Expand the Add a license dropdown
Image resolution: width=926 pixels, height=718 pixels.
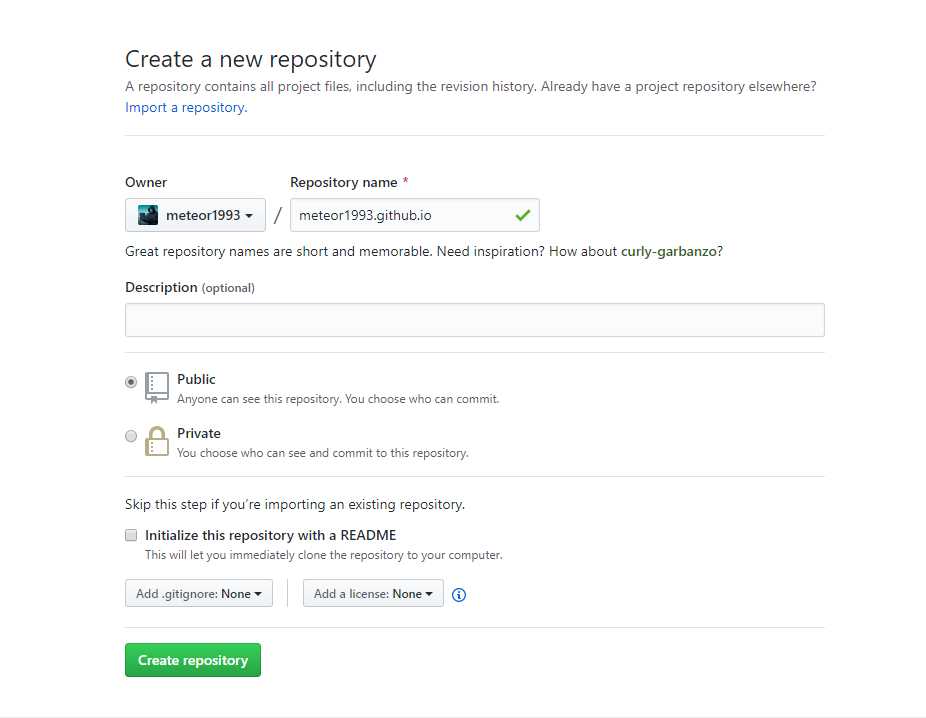click(x=373, y=594)
